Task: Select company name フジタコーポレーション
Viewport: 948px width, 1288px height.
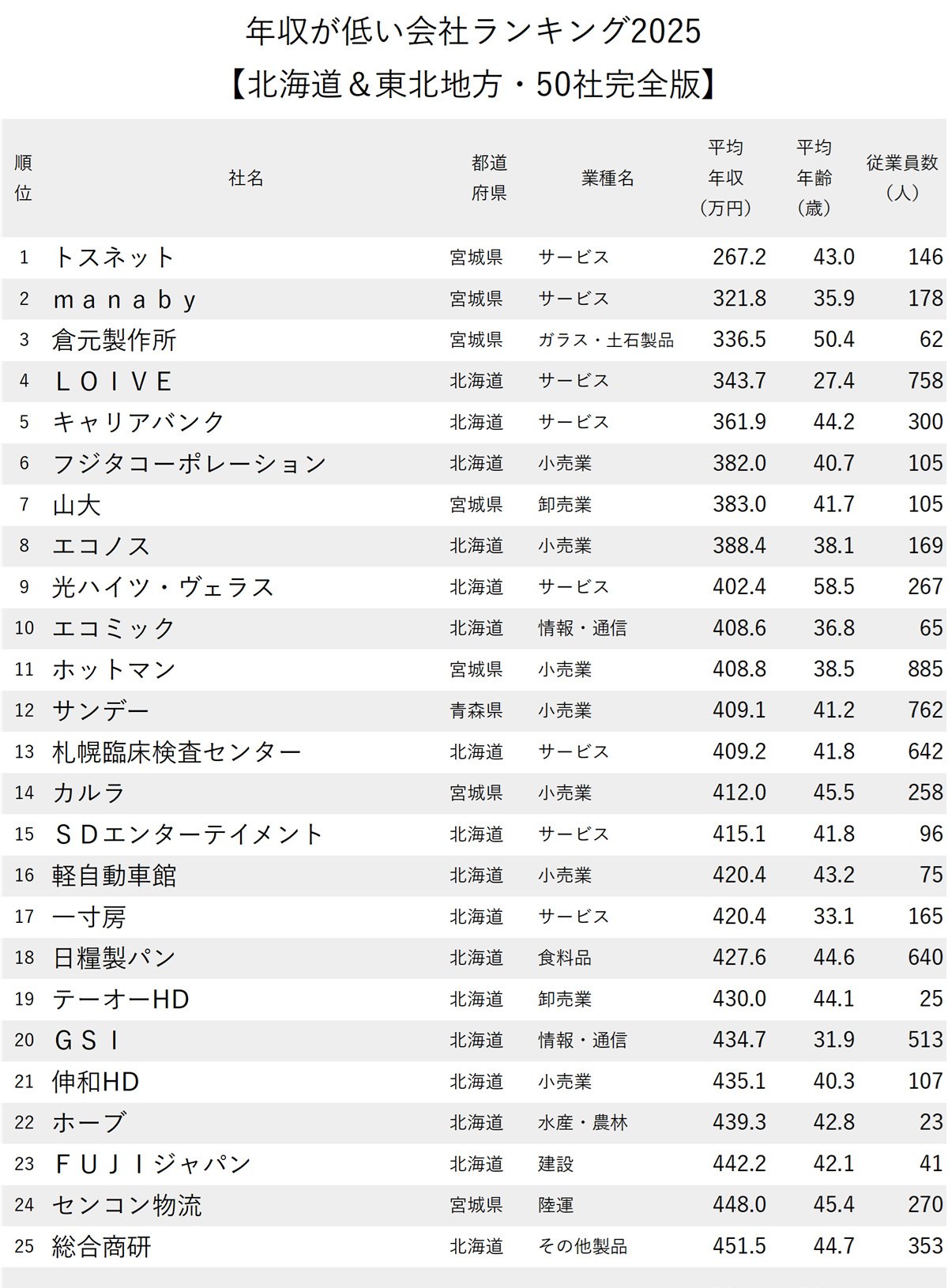Action: (x=190, y=463)
